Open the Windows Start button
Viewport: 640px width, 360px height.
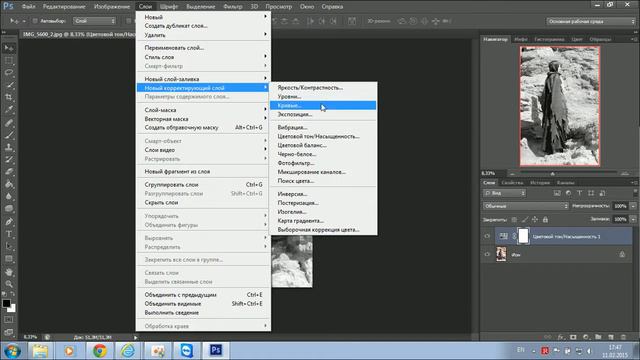(12, 351)
